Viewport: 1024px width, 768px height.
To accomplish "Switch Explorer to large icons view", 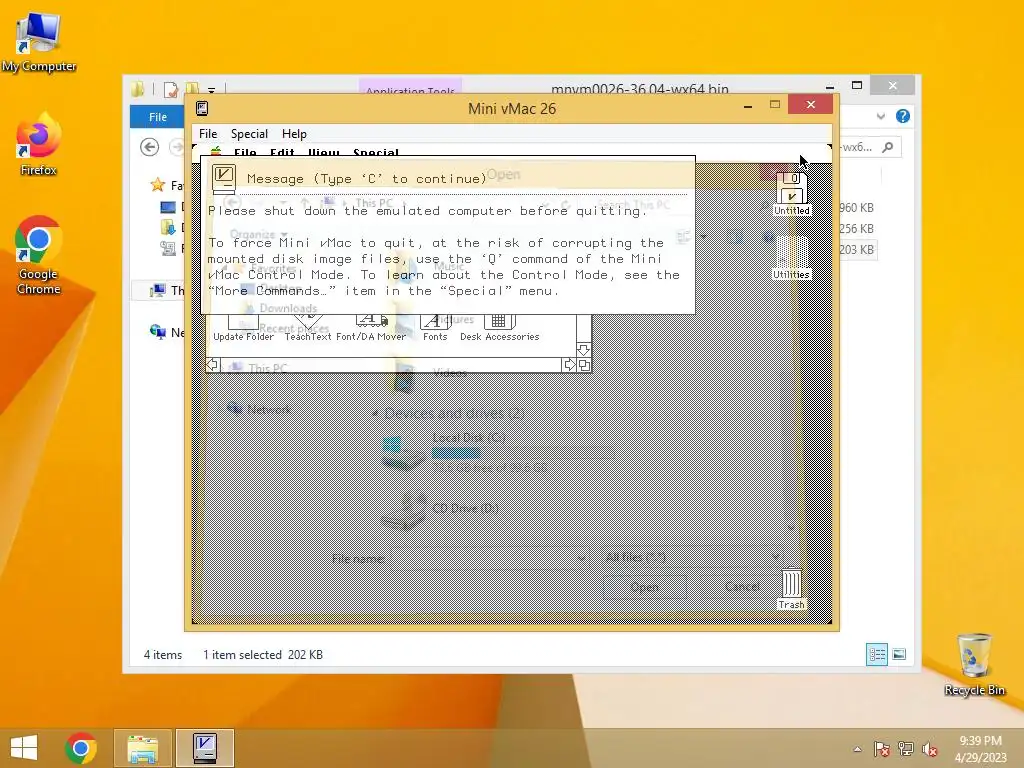I will (x=899, y=654).
